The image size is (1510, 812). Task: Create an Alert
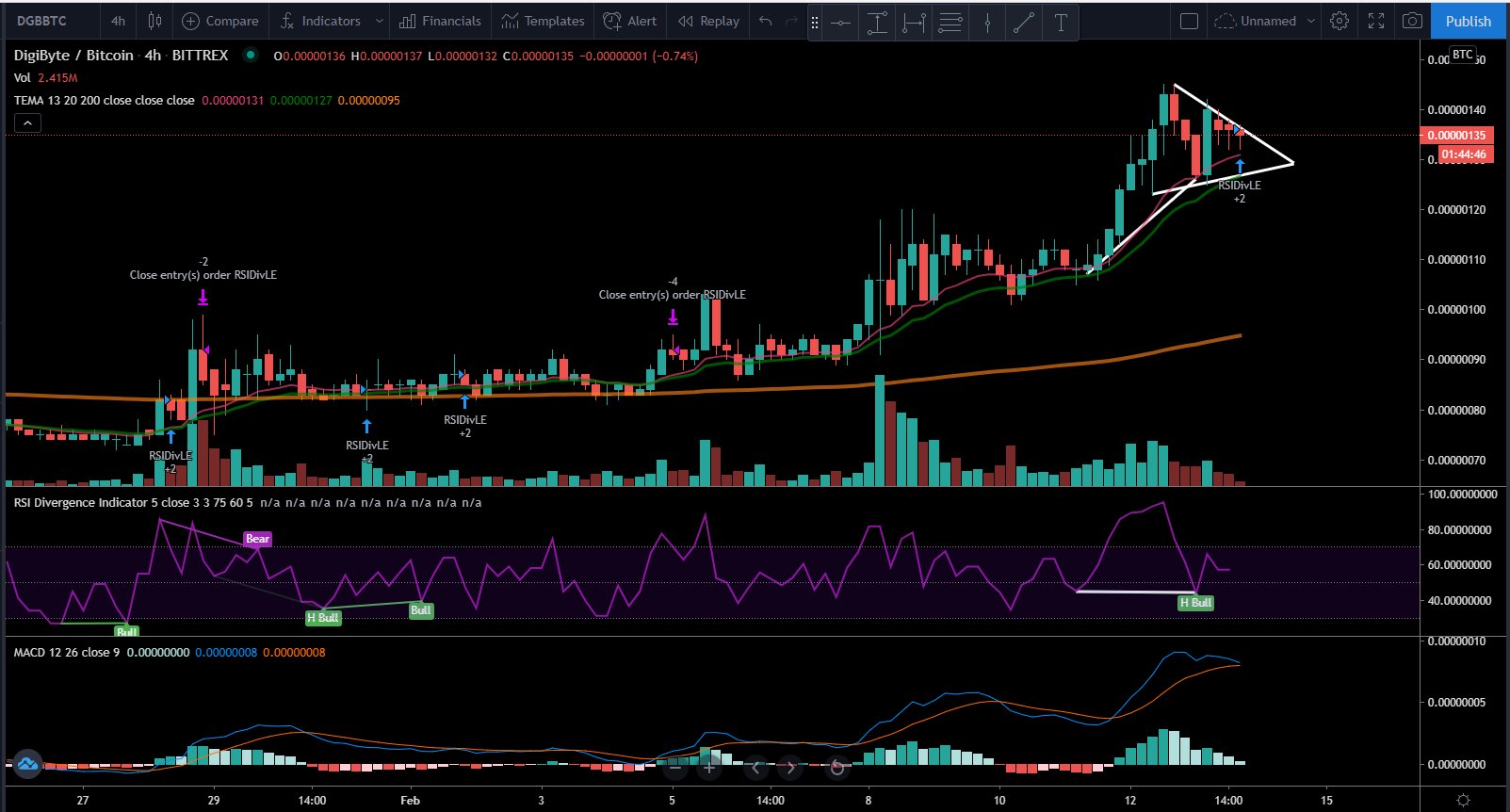pos(630,21)
